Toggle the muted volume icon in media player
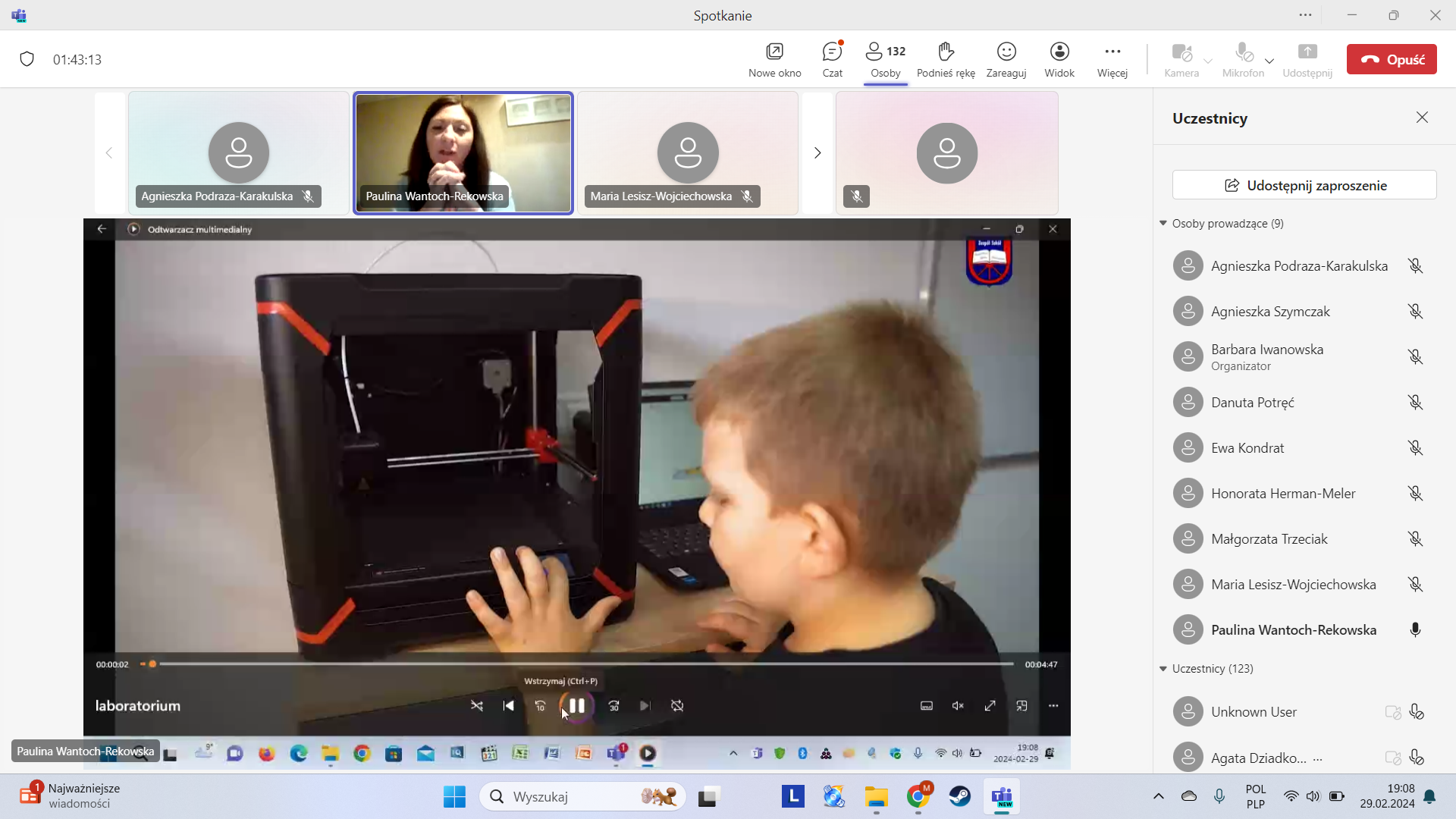Screen dimensions: 1456x819 pyautogui.click(x=958, y=705)
